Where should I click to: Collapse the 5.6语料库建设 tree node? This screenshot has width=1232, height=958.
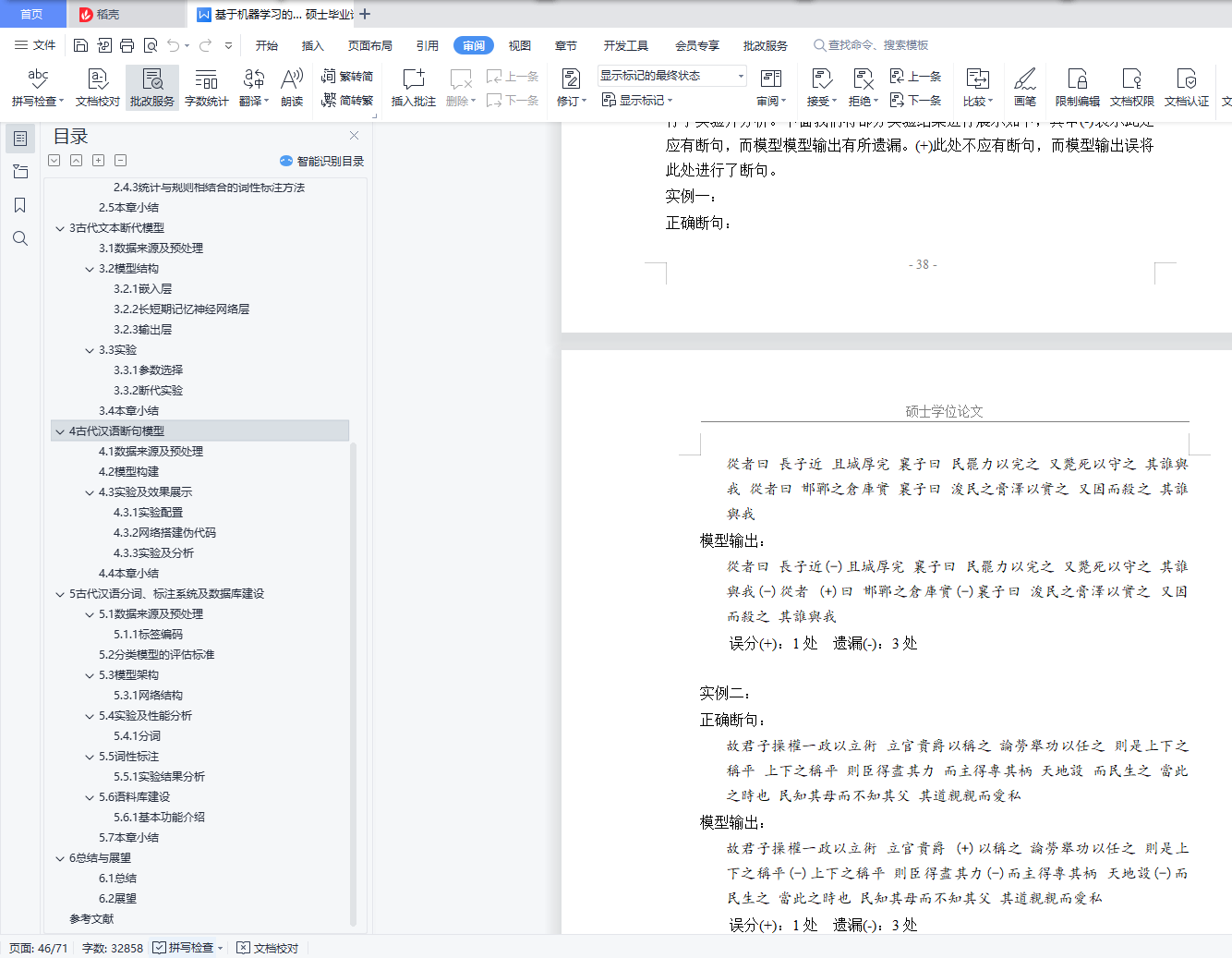pyautogui.click(x=90, y=797)
